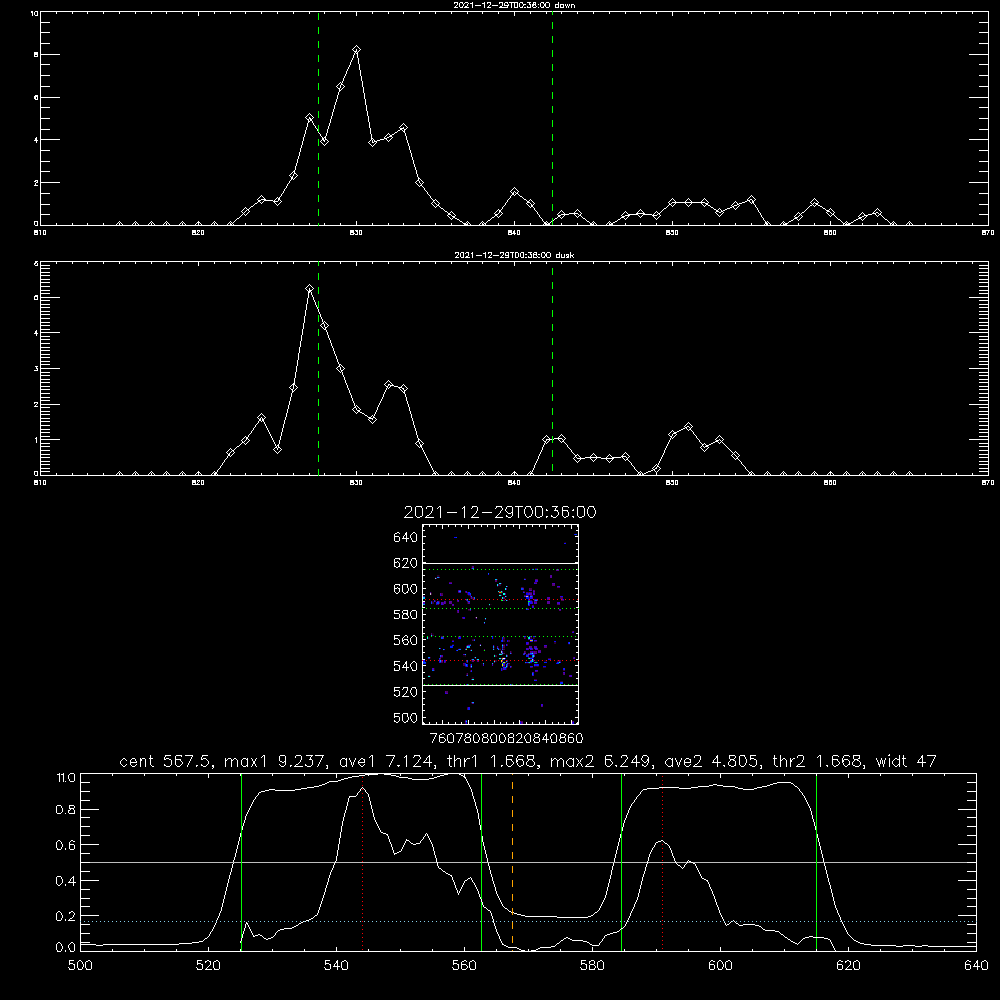1000x1000 pixels.
Task: Click the 'cent 567.5' value in the stats line
Action: [x=166, y=761]
